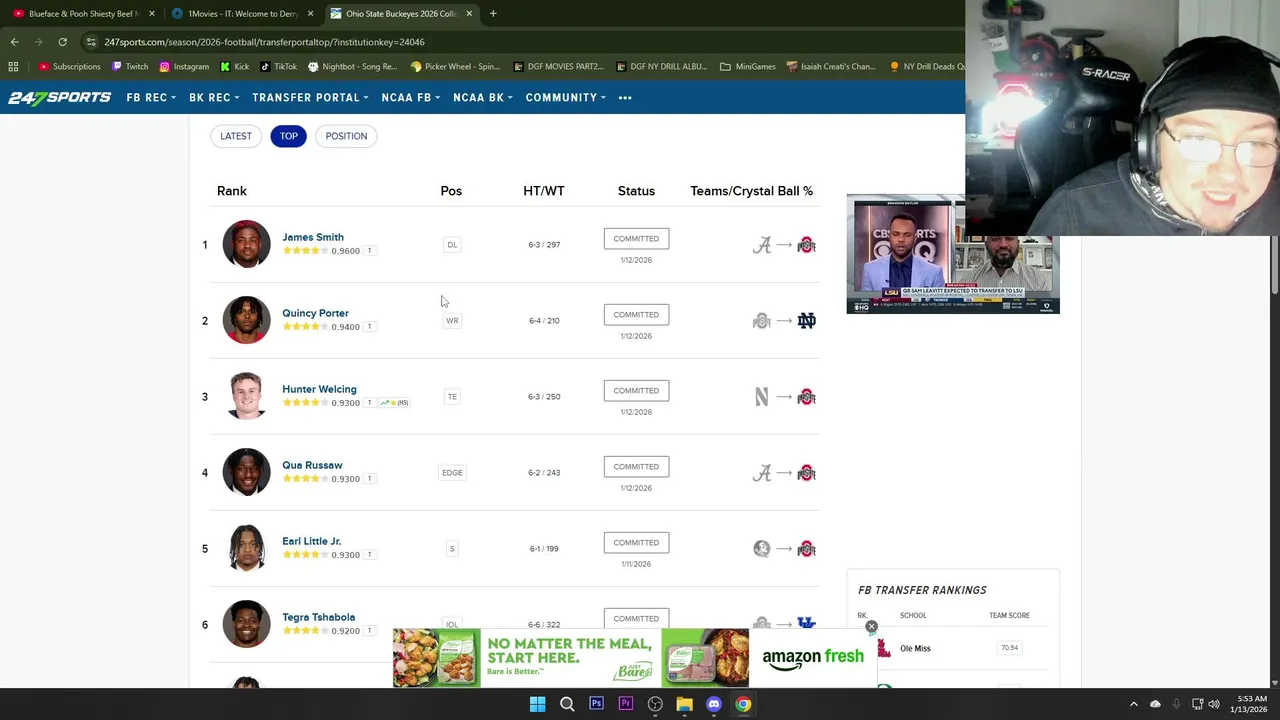Reload the page with refresh icon

(62, 42)
